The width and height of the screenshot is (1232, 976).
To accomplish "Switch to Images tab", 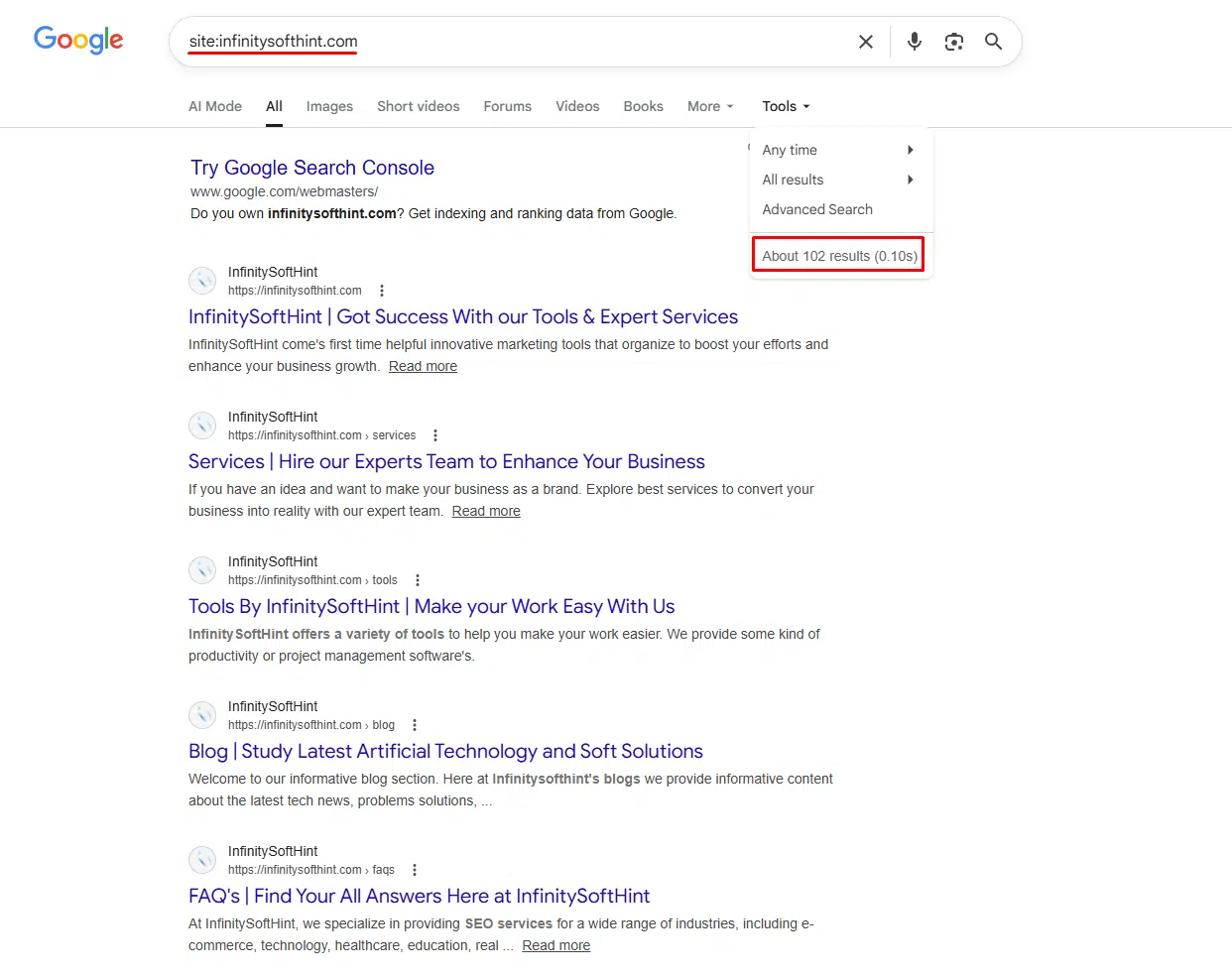I will [329, 106].
